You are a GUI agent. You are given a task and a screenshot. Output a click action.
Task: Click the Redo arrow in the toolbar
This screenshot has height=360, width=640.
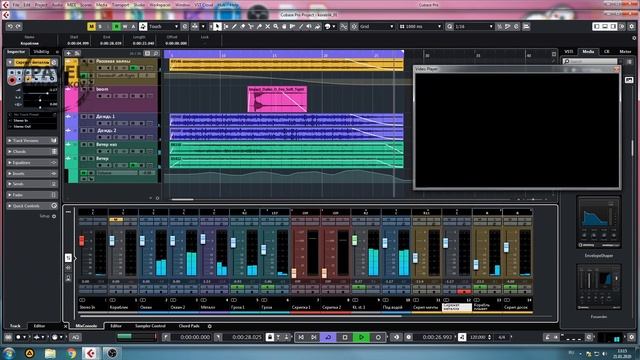(18, 27)
